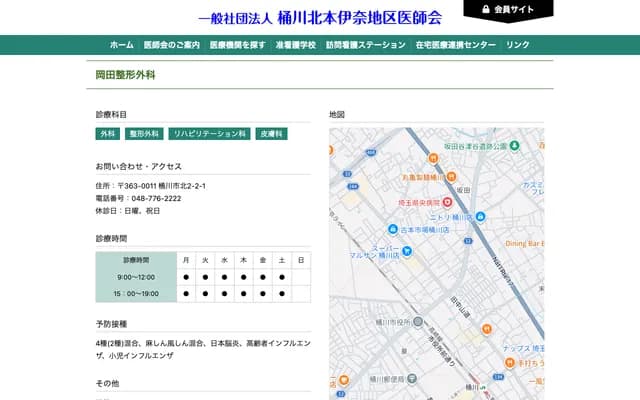Viewport: 640px width, 400px height.
Task: Open 医師会のご案内 in navigation bar
Action: (171, 45)
